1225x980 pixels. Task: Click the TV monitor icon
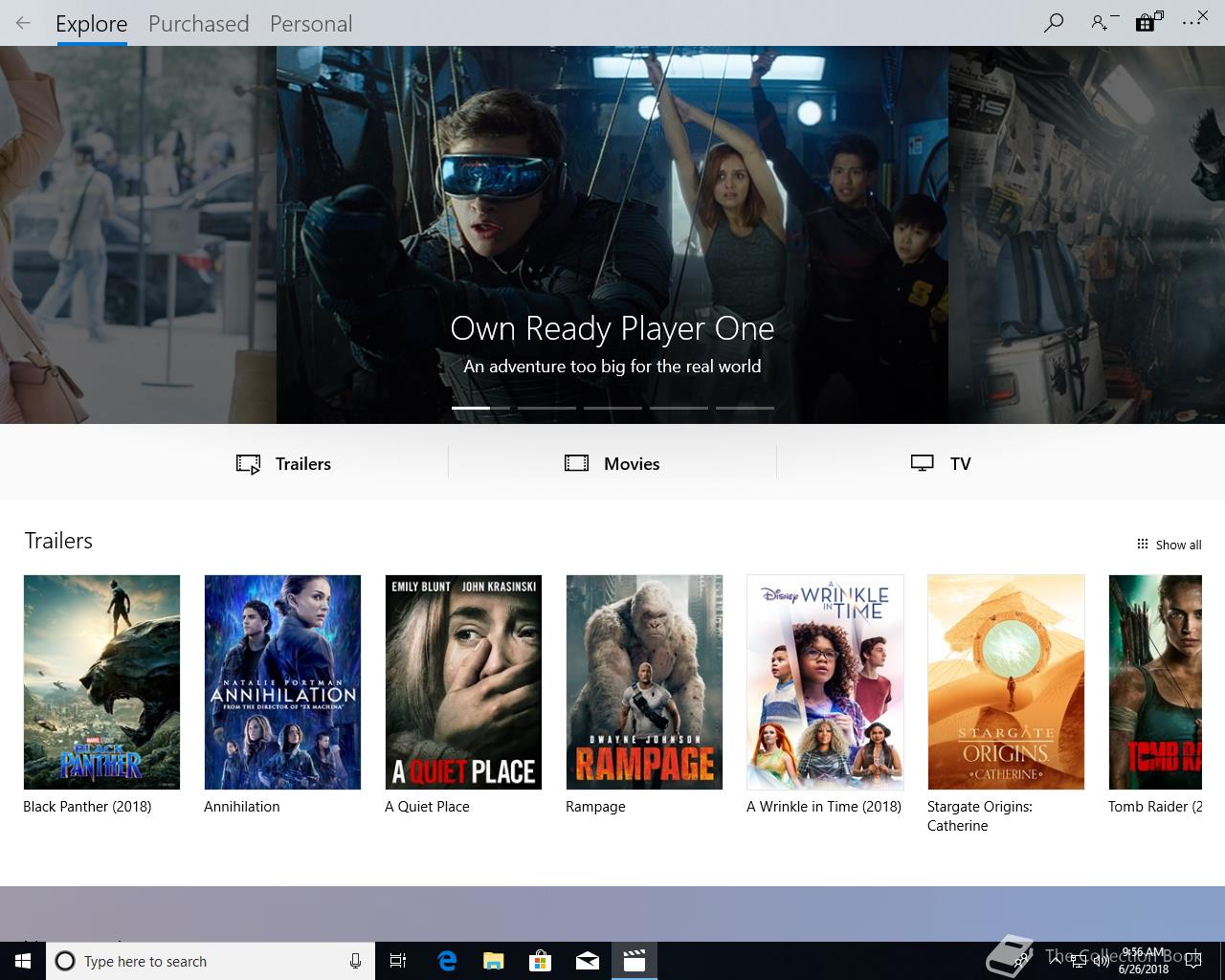click(922, 463)
